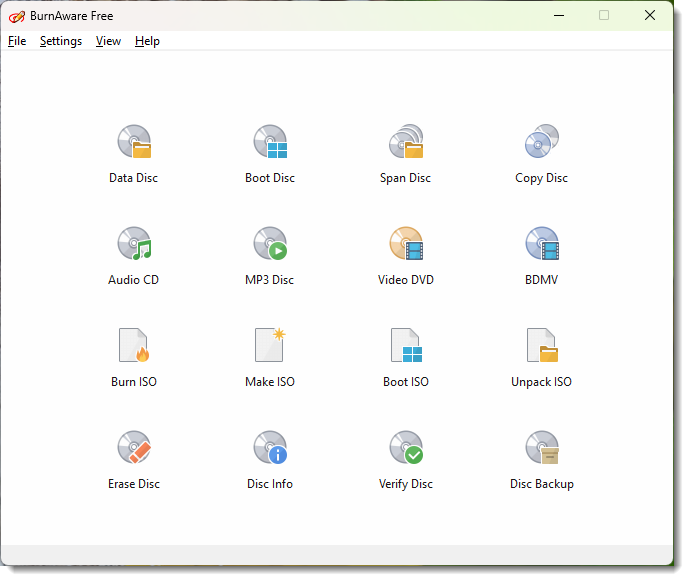Select the Span Disc icon

tap(406, 141)
